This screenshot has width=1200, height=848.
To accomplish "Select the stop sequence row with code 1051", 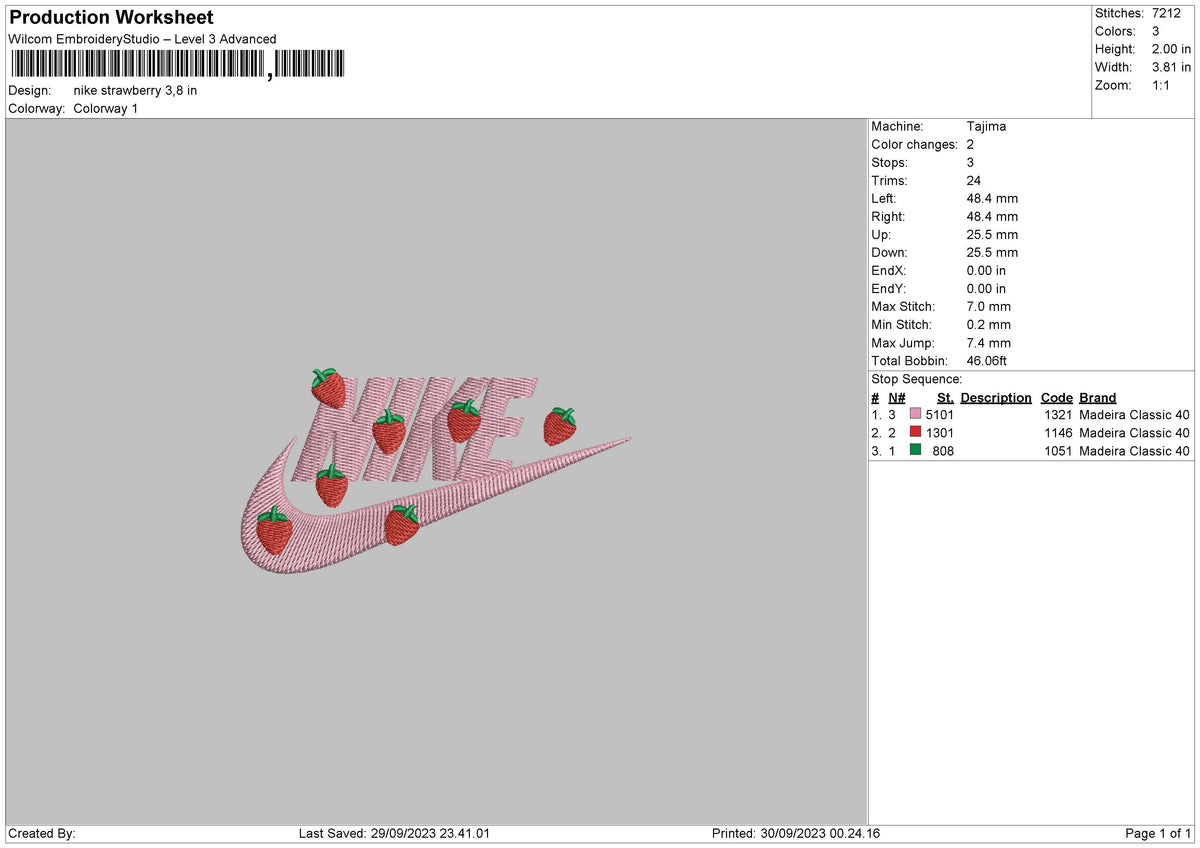I will (1031, 451).
